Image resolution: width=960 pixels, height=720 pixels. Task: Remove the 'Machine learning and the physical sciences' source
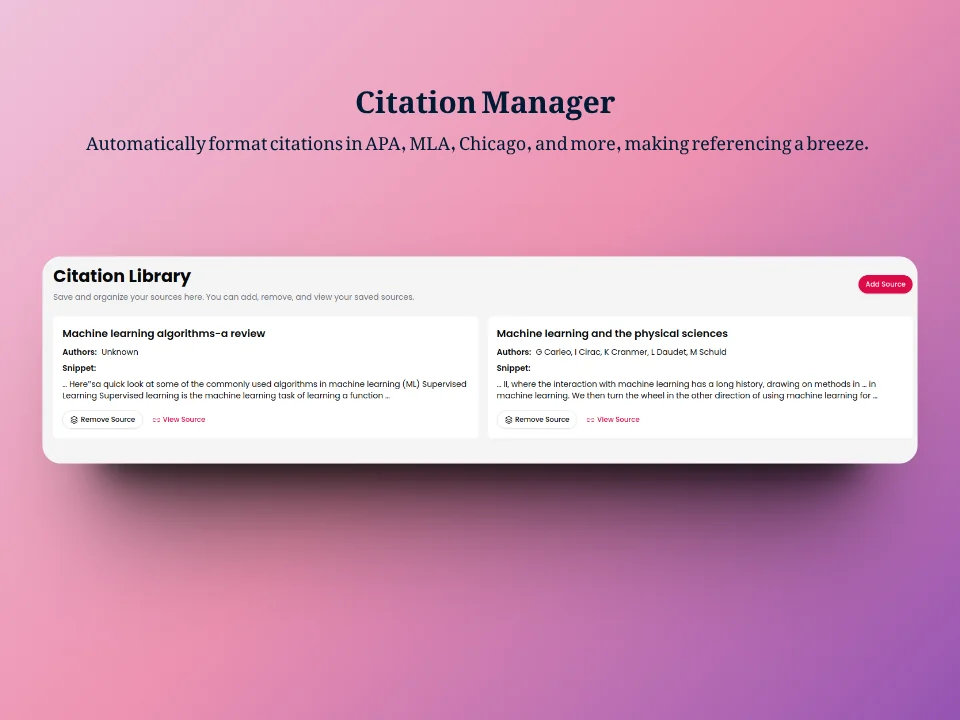pyautogui.click(x=536, y=419)
